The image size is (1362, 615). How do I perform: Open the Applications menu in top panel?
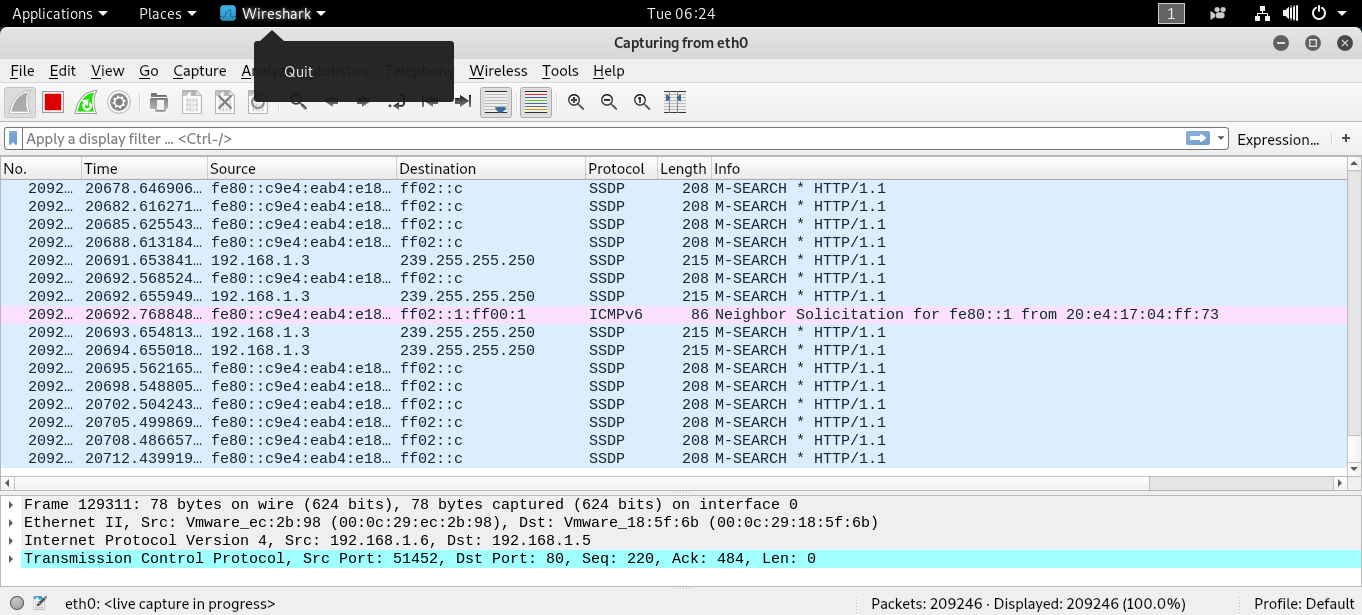coord(59,13)
